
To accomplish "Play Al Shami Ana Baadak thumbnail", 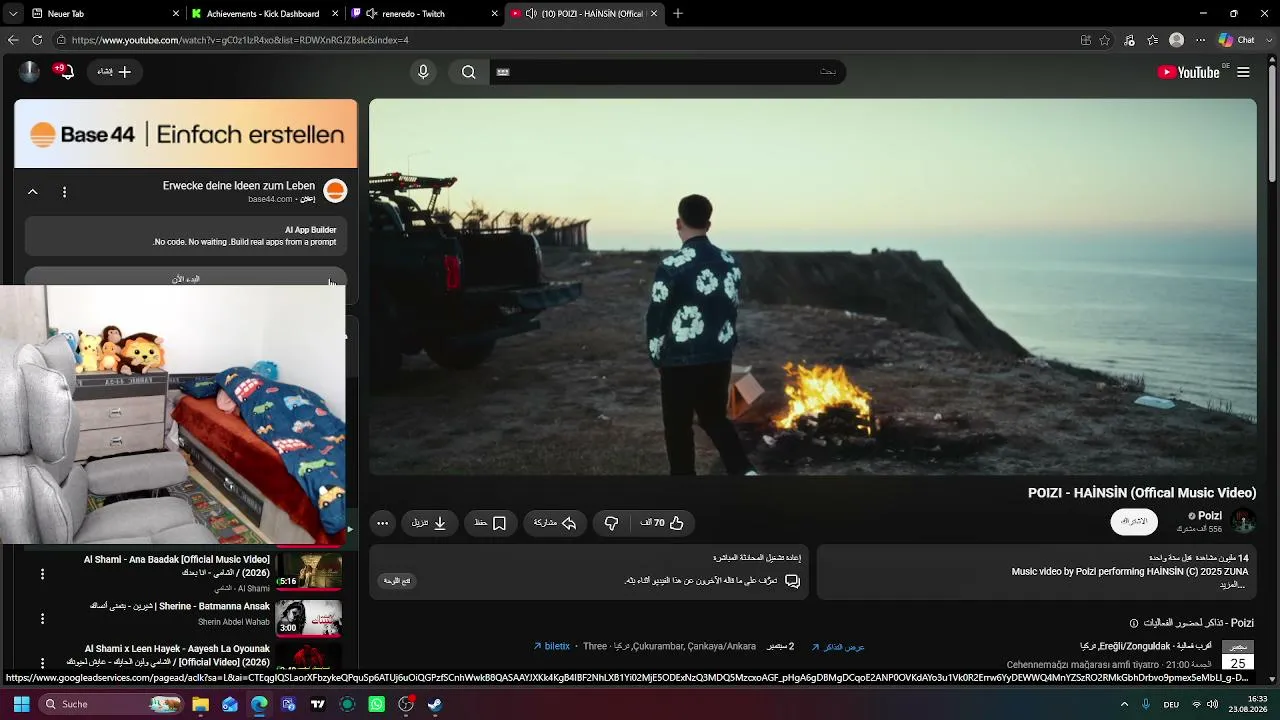I will click(x=309, y=571).
